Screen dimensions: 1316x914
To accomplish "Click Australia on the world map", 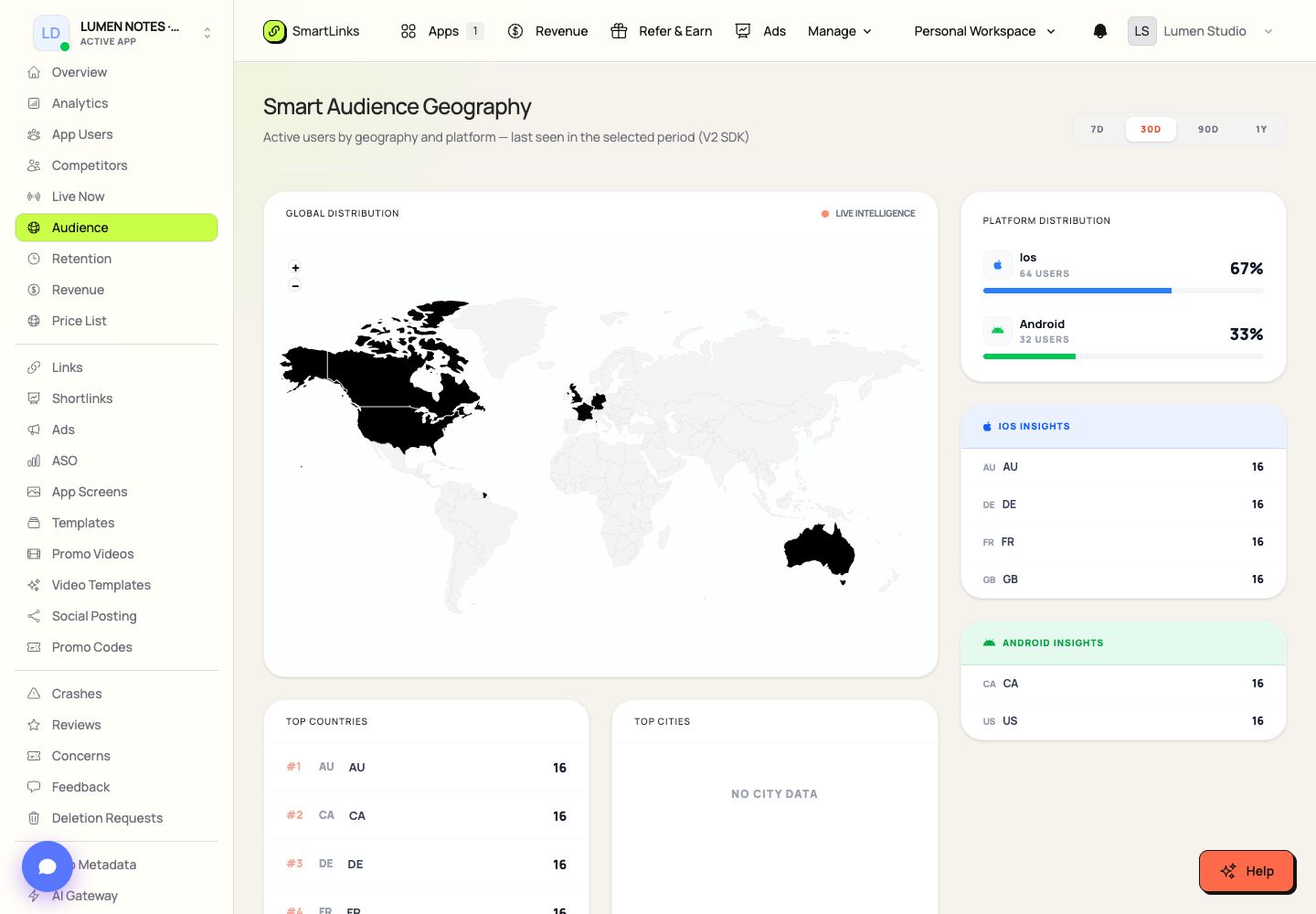I will (818, 550).
